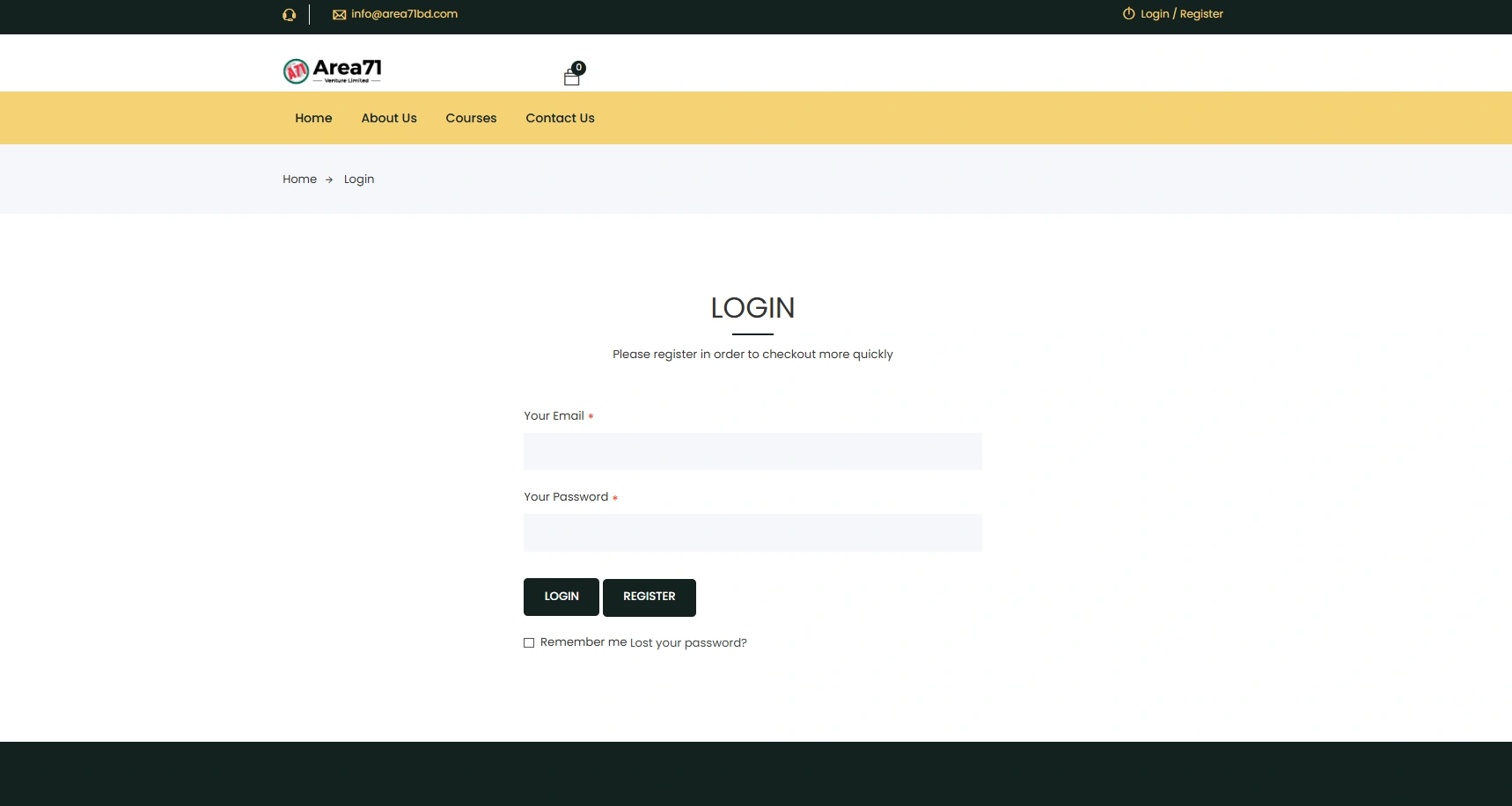The height and width of the screenshot is (806, 1512).
Task: Click the red asterisk next to Your Email
Action: click(x=591, y=416)
